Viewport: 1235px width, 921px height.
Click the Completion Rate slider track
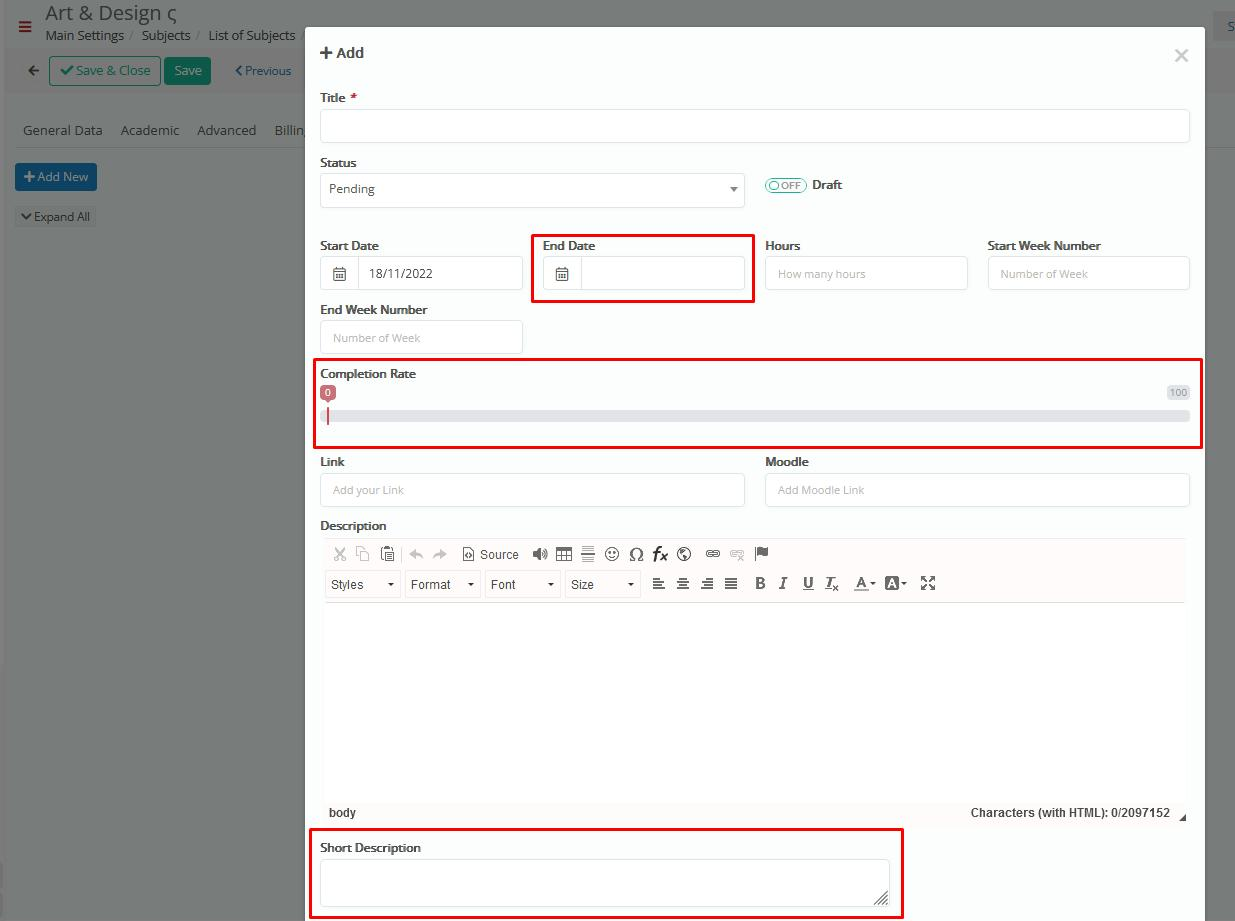click(755, 416)
